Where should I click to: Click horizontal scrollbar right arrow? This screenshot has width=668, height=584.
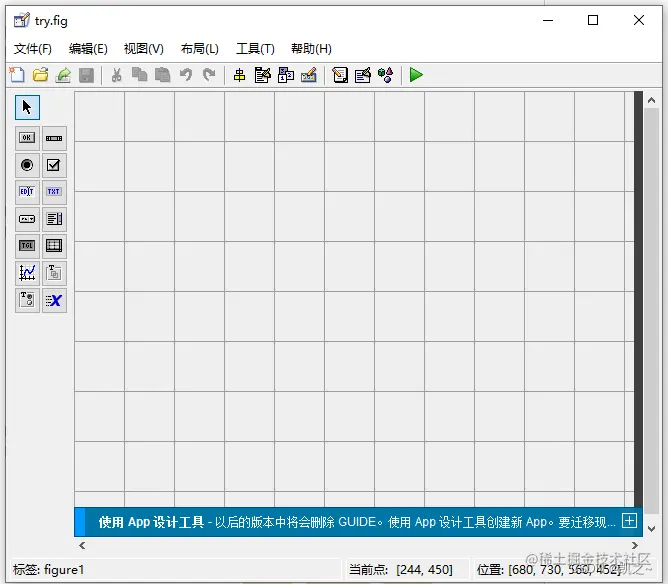click(x=635, y=545)
